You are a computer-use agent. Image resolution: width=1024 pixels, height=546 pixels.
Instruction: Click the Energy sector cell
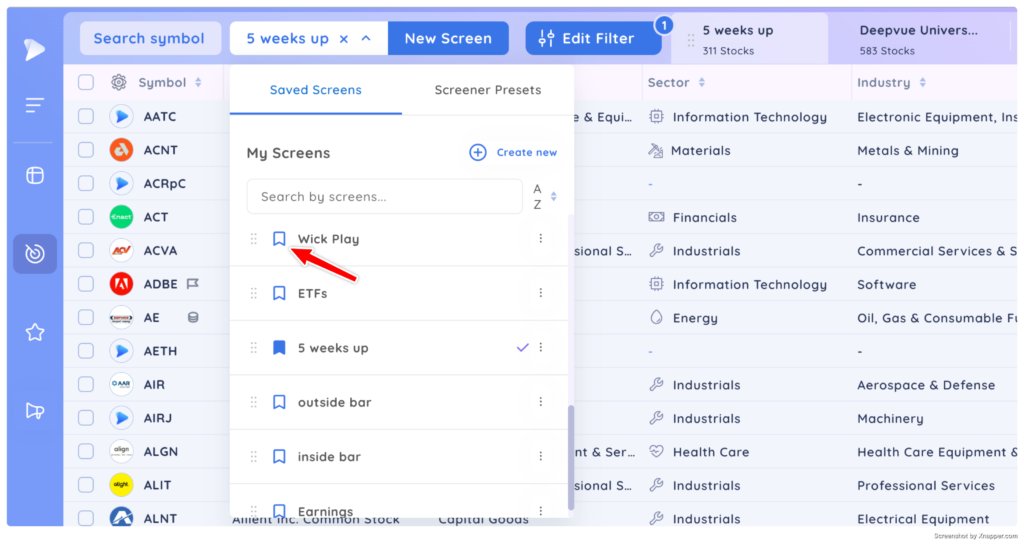click(695, 318)
